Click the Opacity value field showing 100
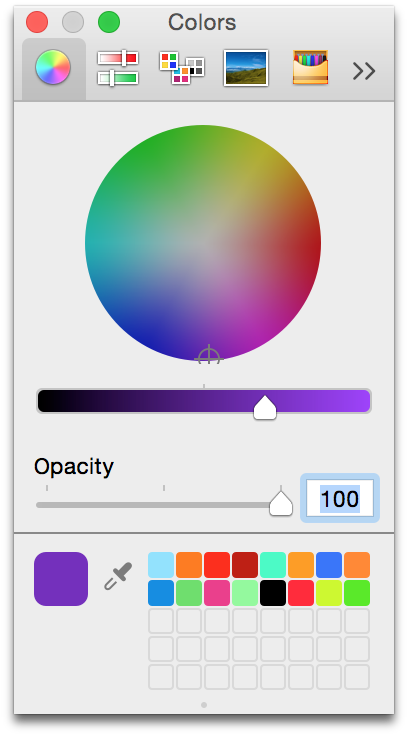 (340, 498)
